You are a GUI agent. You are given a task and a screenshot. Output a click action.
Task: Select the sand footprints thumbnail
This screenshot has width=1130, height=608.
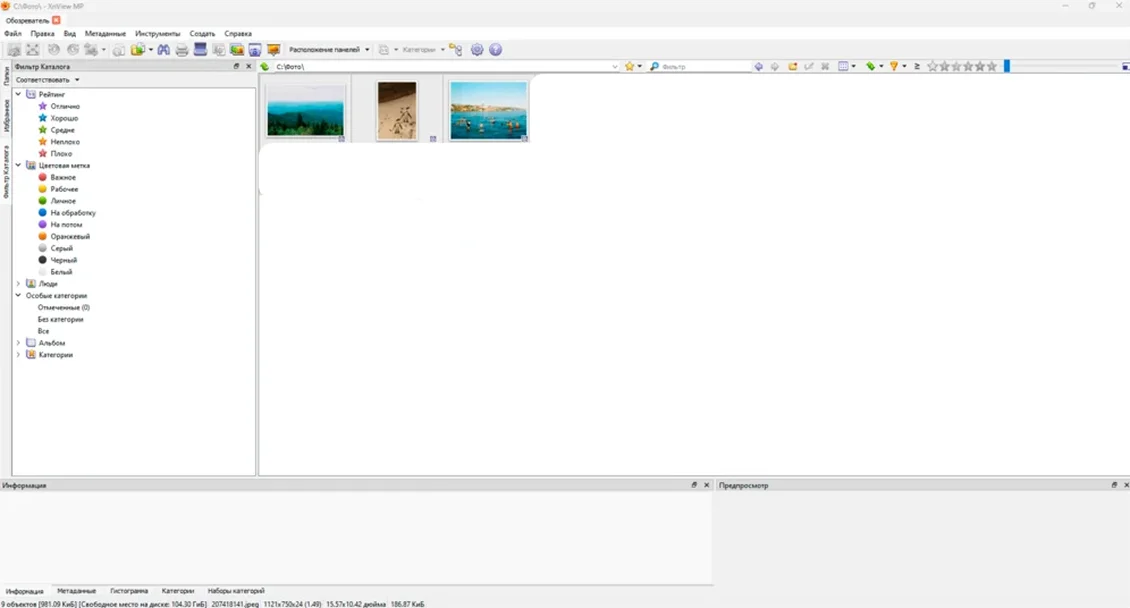coord(396,110)
